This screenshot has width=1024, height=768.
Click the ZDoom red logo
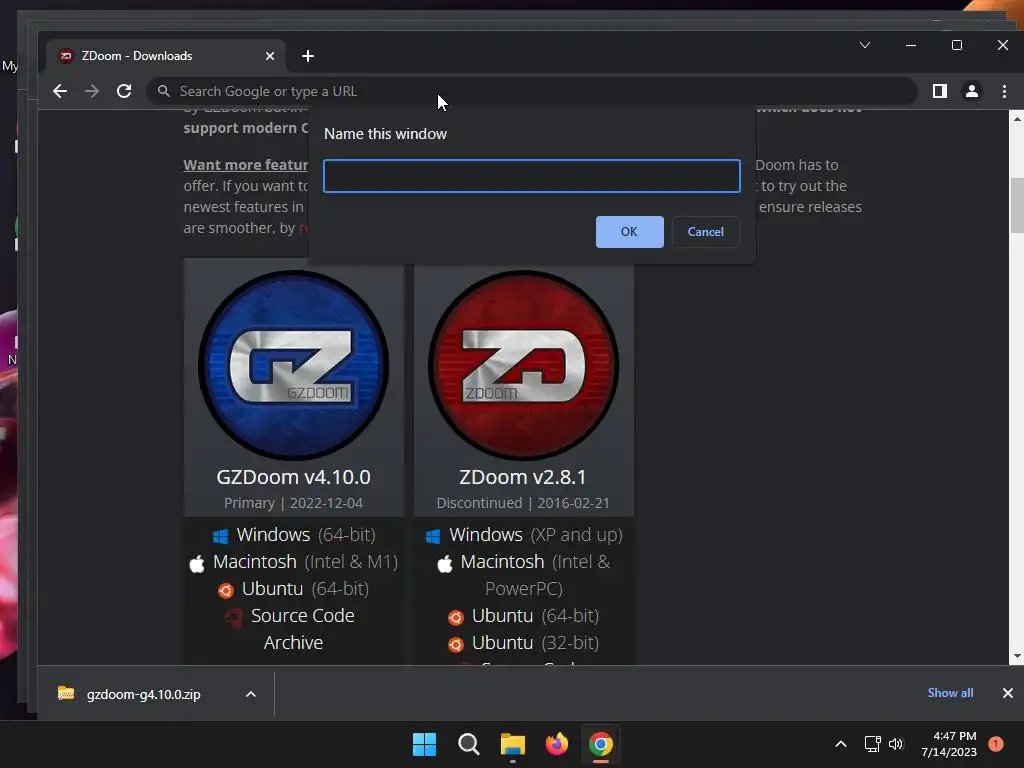click(x=524, y=365)
